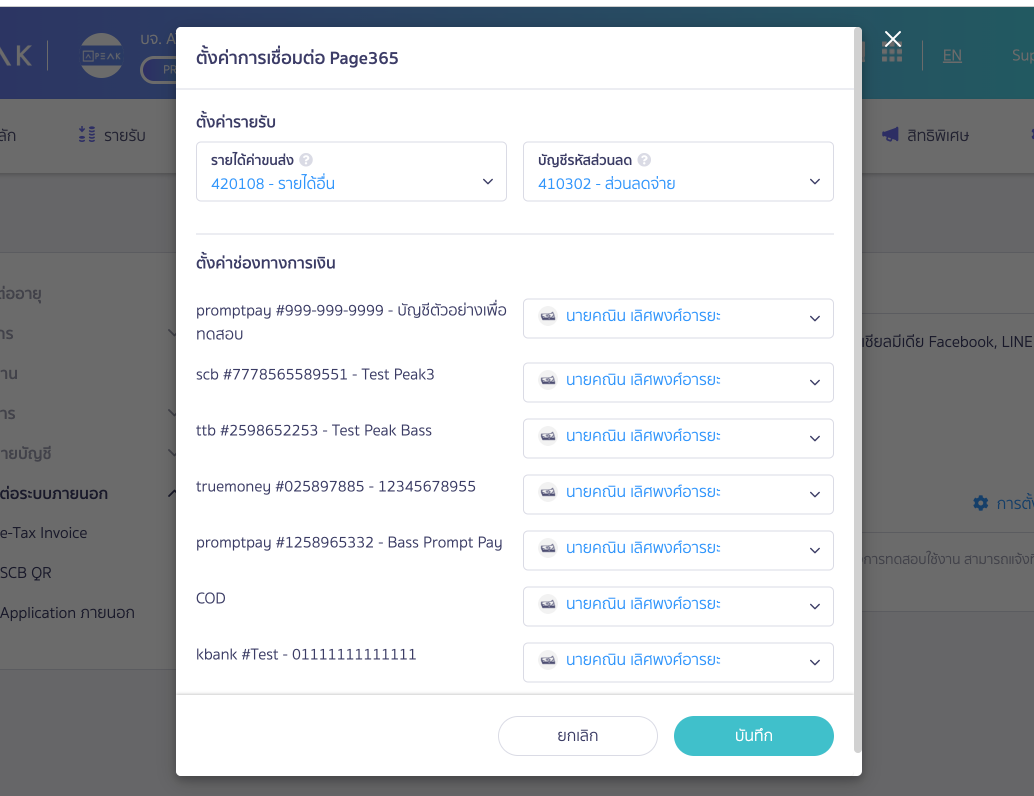Select the SCB QR sidebar item
Image resolution: width=1034 pixels, height=796 pixels.
tap(26, 572)
